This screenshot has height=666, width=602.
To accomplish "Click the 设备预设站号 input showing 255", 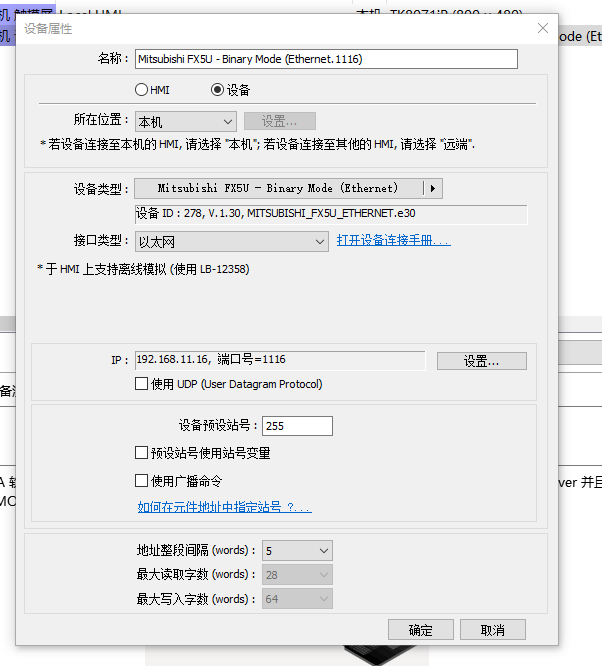I will (297, 426).
